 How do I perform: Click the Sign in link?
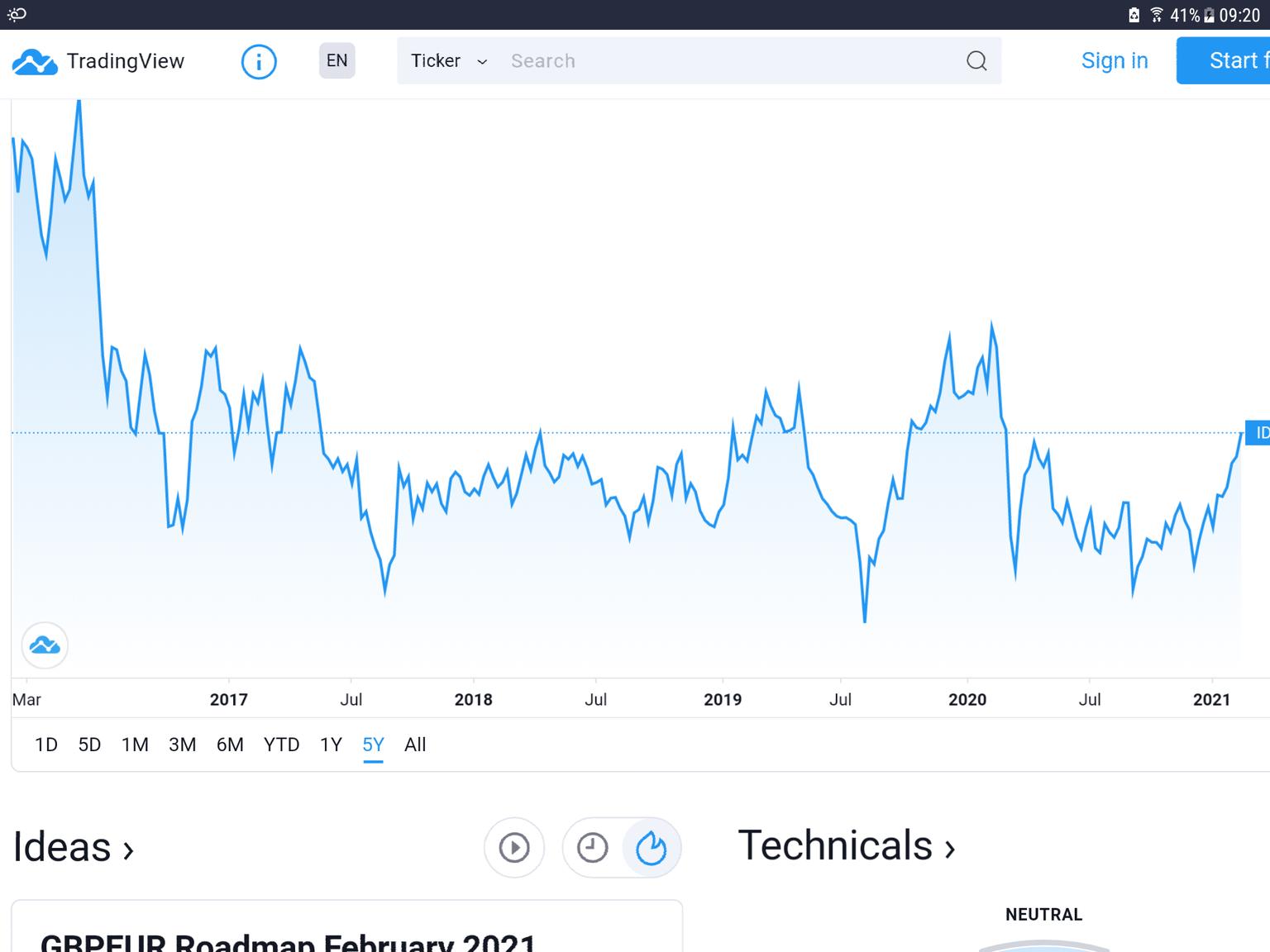tap(1115, 61)
